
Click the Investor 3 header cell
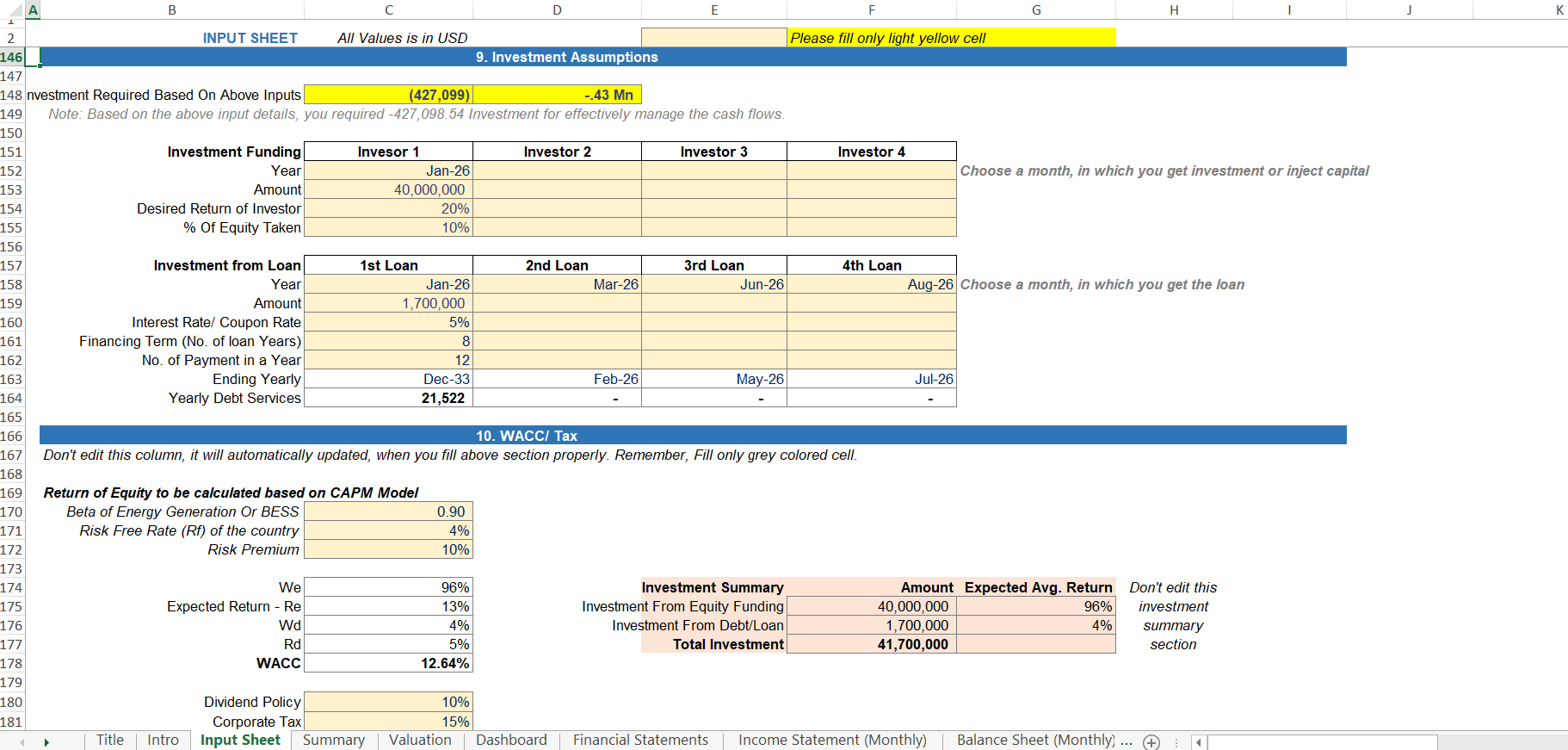pyautogui.click(x=714, y=152)
